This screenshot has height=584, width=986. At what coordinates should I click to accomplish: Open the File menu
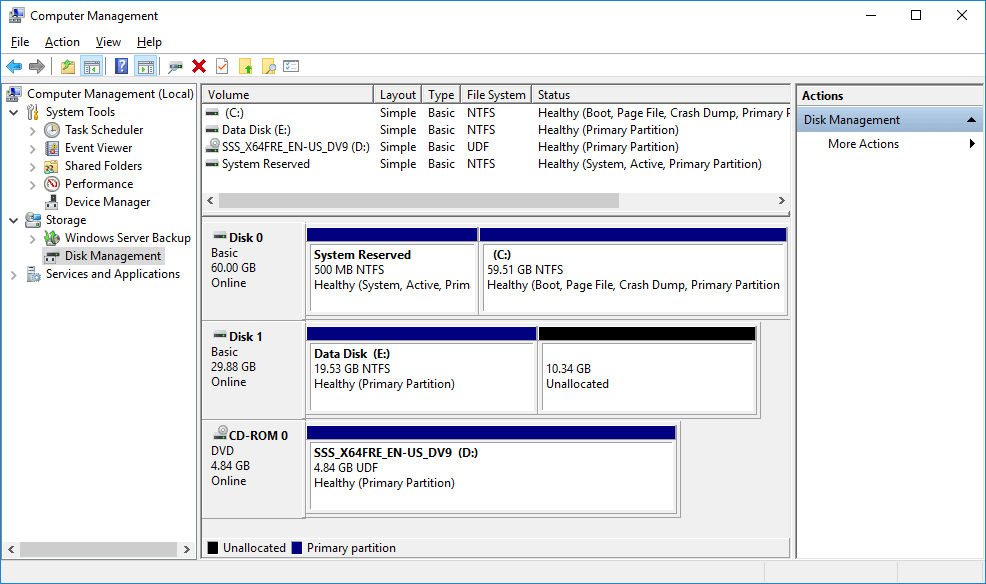[20, 42]
